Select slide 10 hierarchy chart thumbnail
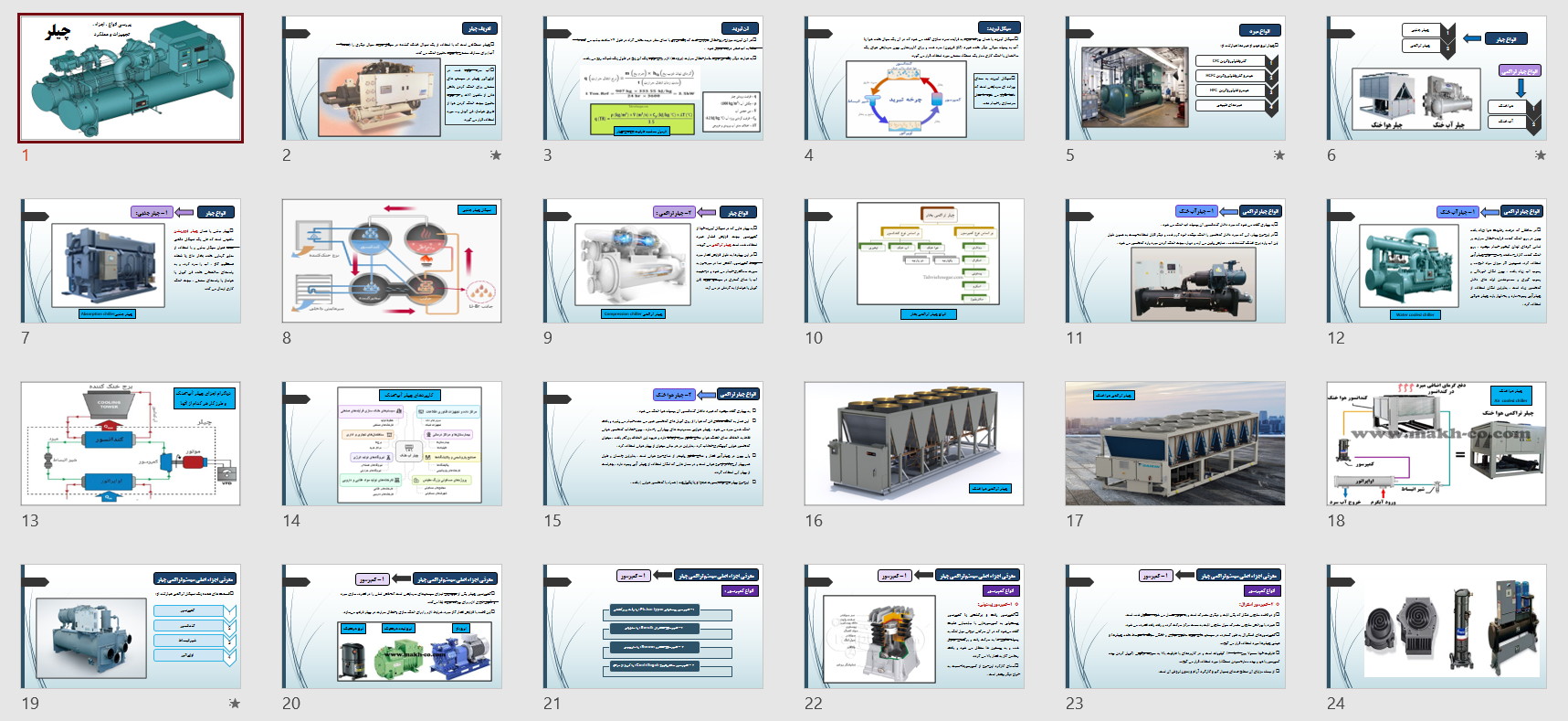The height and width of the screenshot is (721, 1568). tap(914, 261)
